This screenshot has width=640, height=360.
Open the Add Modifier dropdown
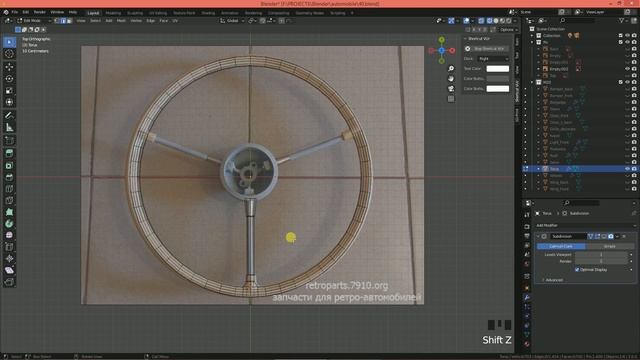pyautogui.click(x=586, y=225)
